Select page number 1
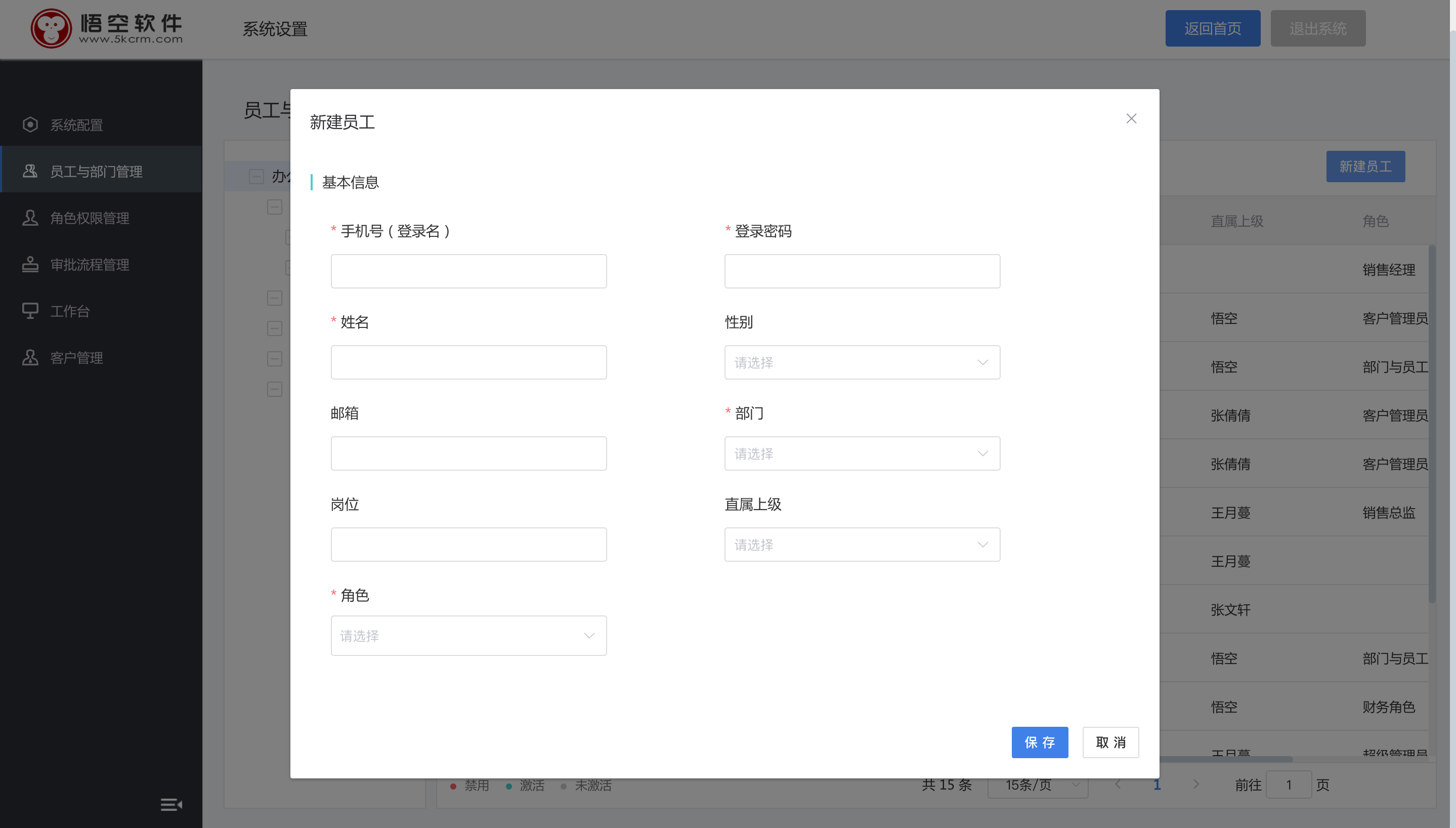 coord(1157,785)
